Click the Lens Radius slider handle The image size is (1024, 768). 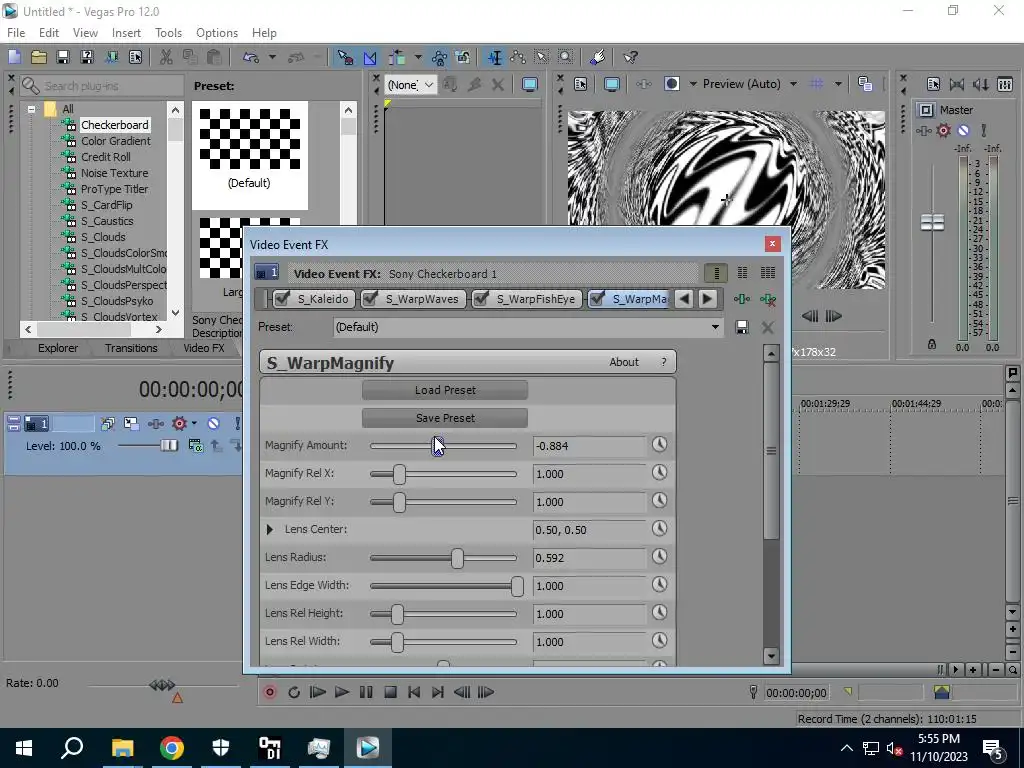(x=457, y=558)
